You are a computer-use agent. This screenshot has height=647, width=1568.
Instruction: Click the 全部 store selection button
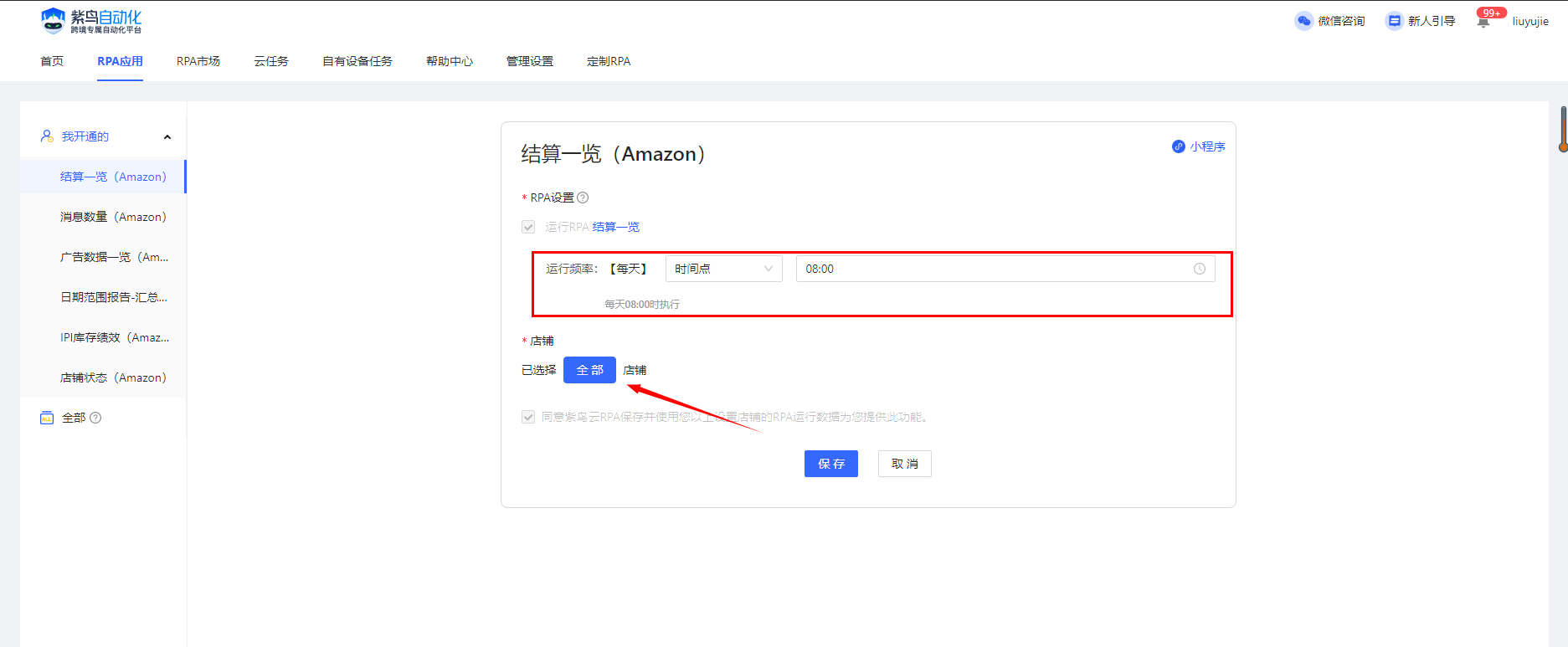[x=589, y=370]
